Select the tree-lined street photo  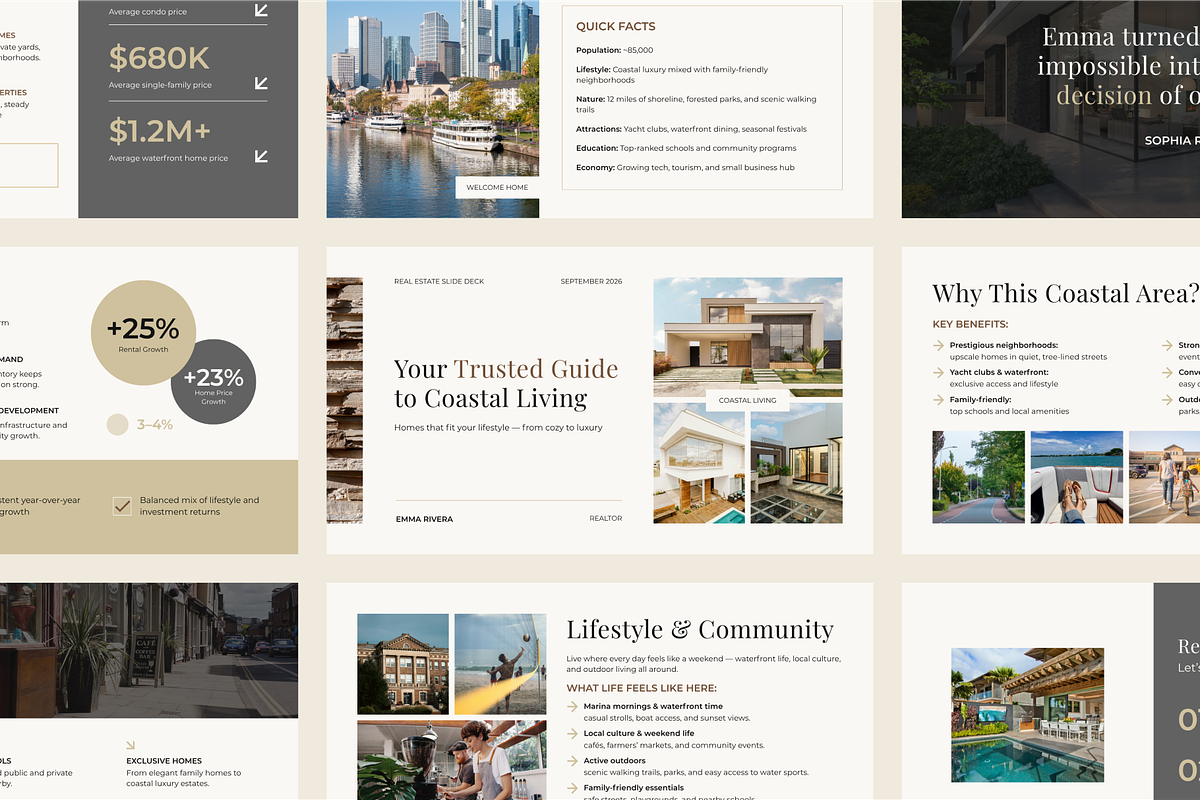click(979, 477)
